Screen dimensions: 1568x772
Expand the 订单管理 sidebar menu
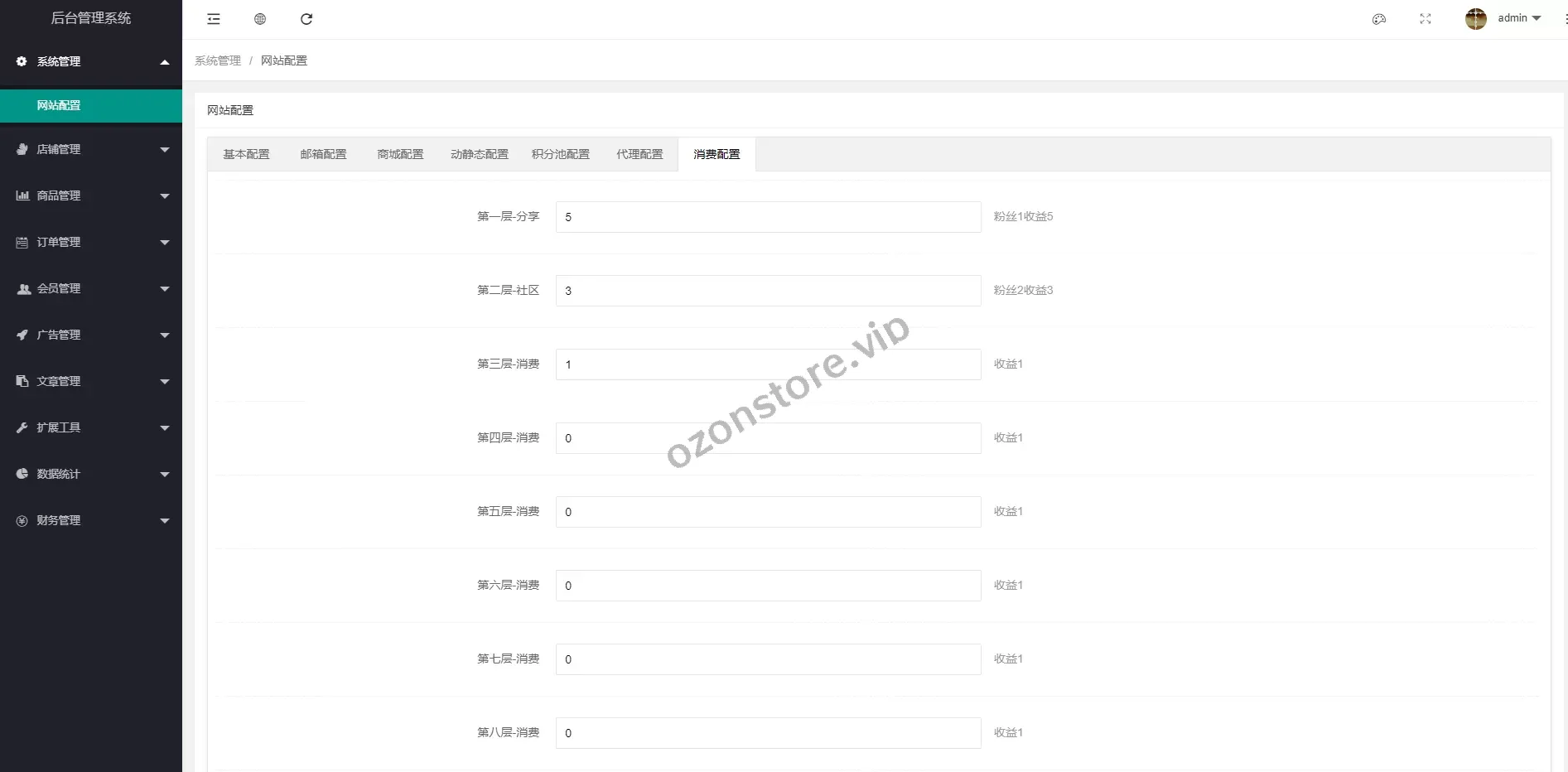(91, 242)
